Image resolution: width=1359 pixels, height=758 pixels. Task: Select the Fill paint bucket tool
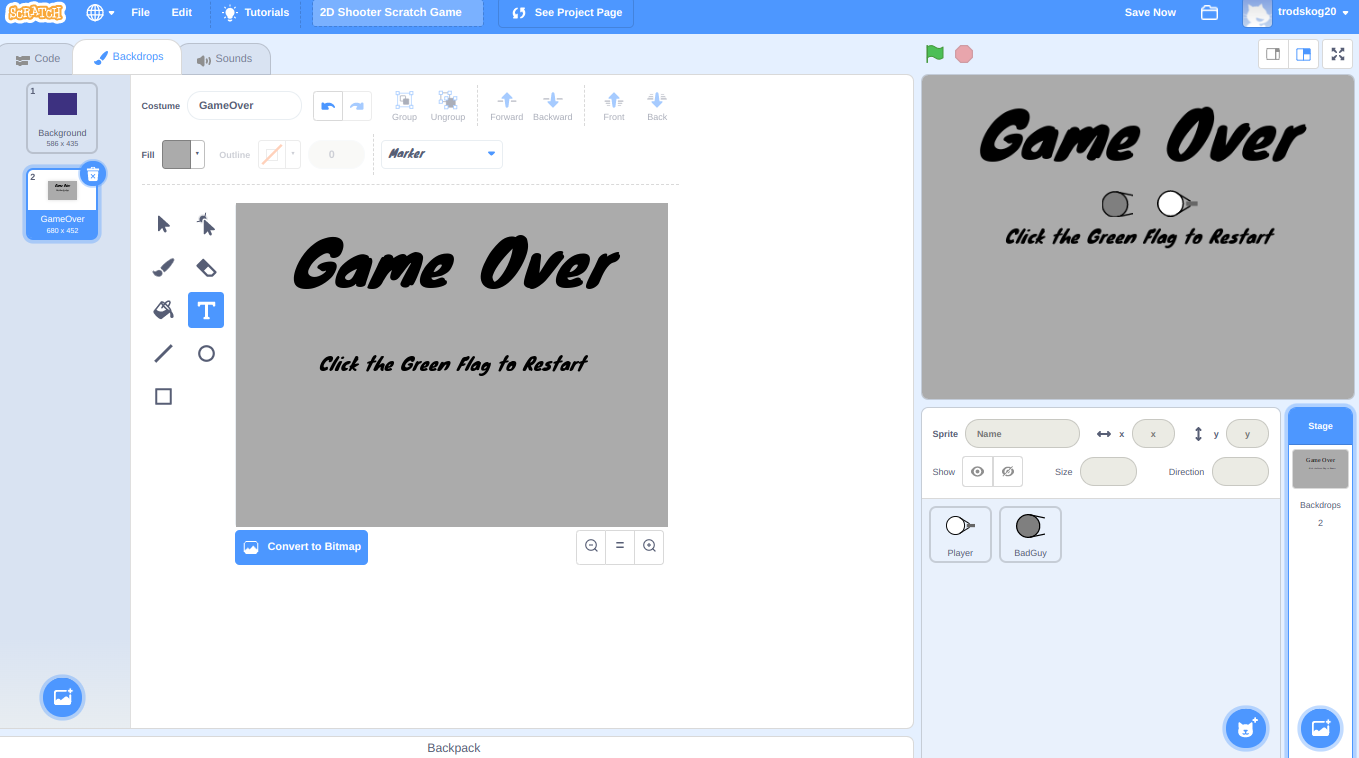[x=163, y=310]
